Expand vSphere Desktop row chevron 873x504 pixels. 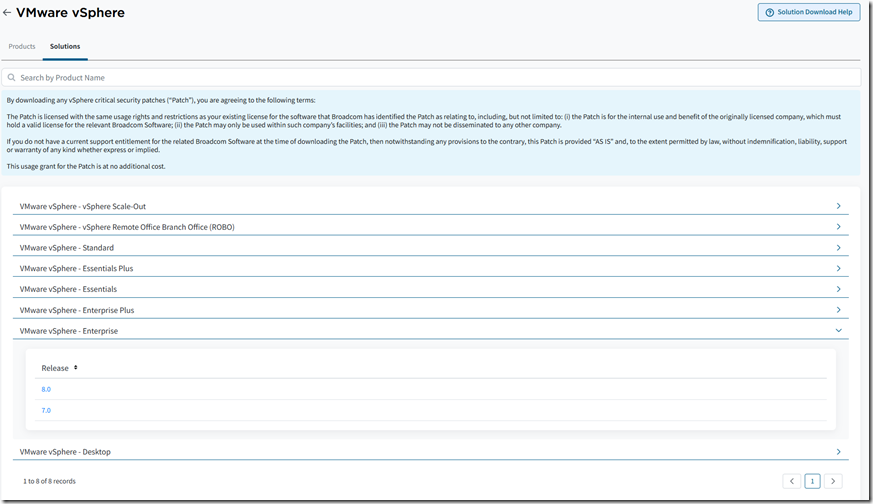point(838,452)
